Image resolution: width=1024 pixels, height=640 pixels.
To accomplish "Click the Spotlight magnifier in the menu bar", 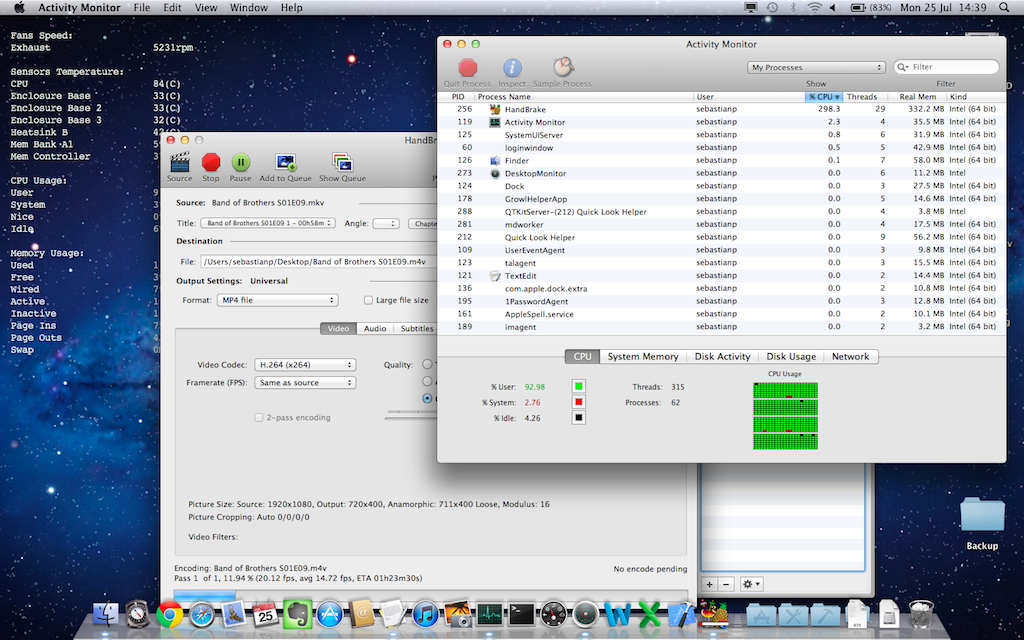I will tap(1004, 8).
